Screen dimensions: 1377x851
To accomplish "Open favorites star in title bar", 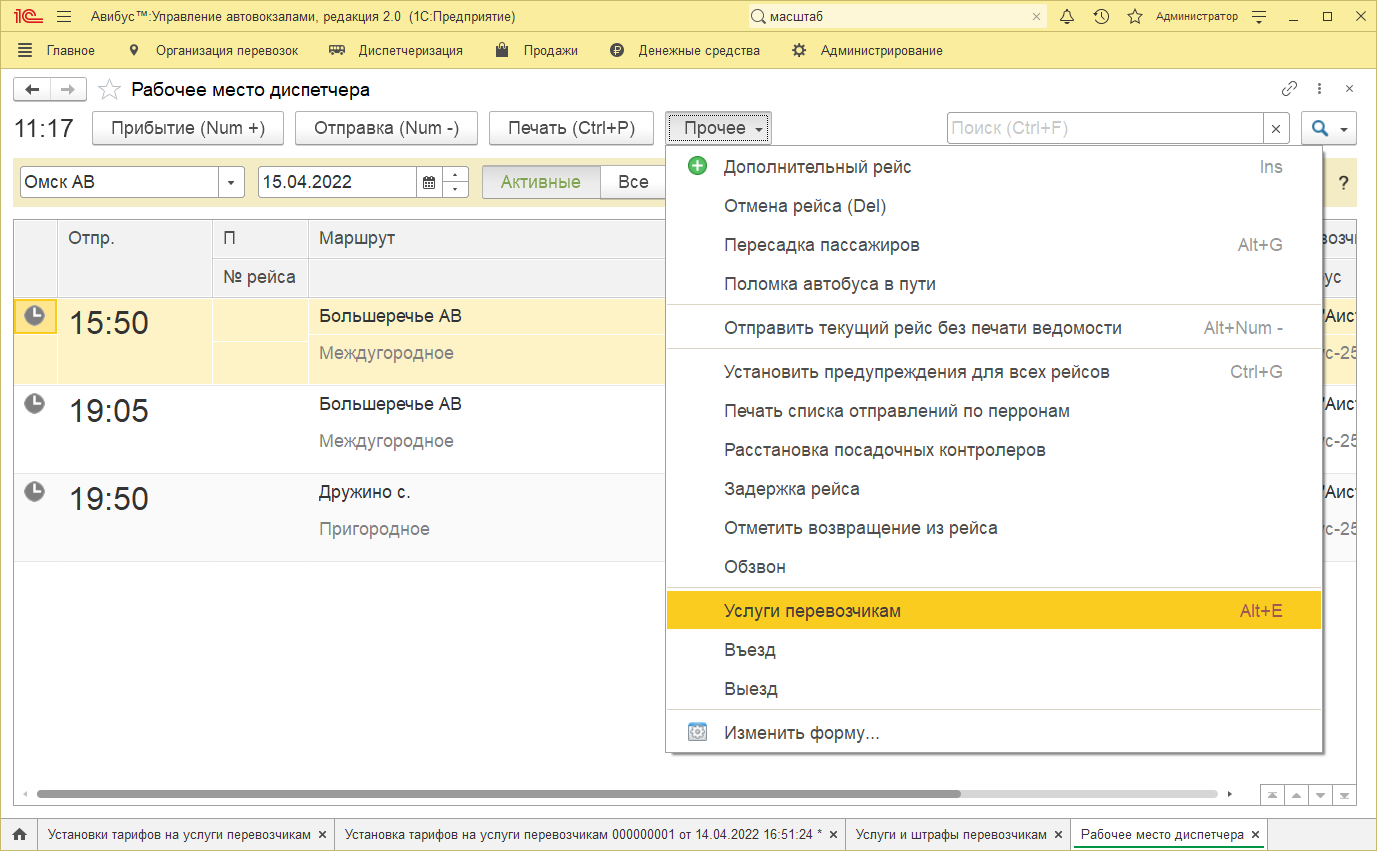I will tap(1134, 17).
